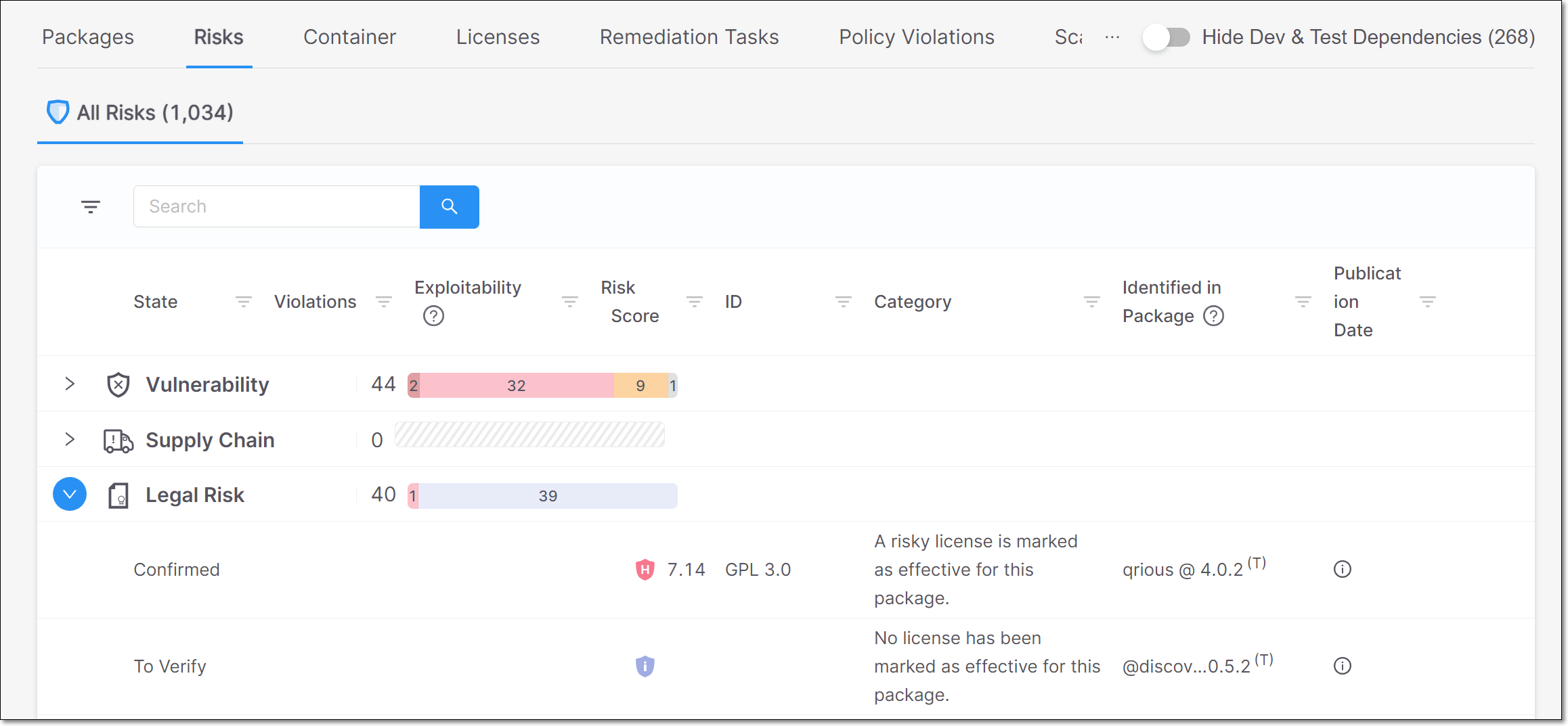The height and width of the screenshot is (726, 1568).
Task: Click the pink 1 Legal Risk segment
Action: tap(413, 496)
